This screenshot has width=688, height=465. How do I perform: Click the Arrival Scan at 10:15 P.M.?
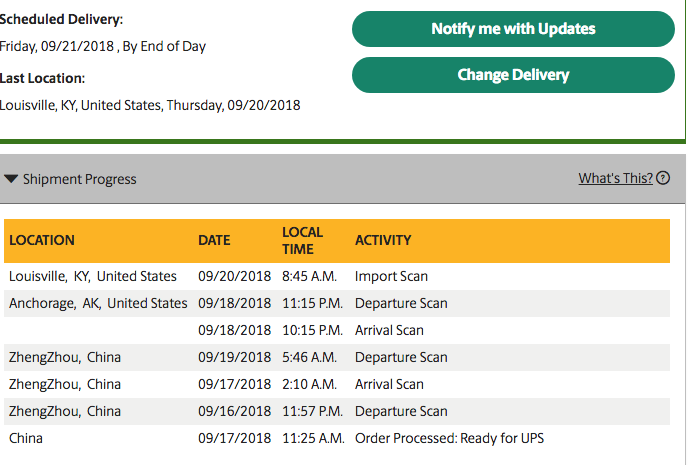[x=389, y=330]
